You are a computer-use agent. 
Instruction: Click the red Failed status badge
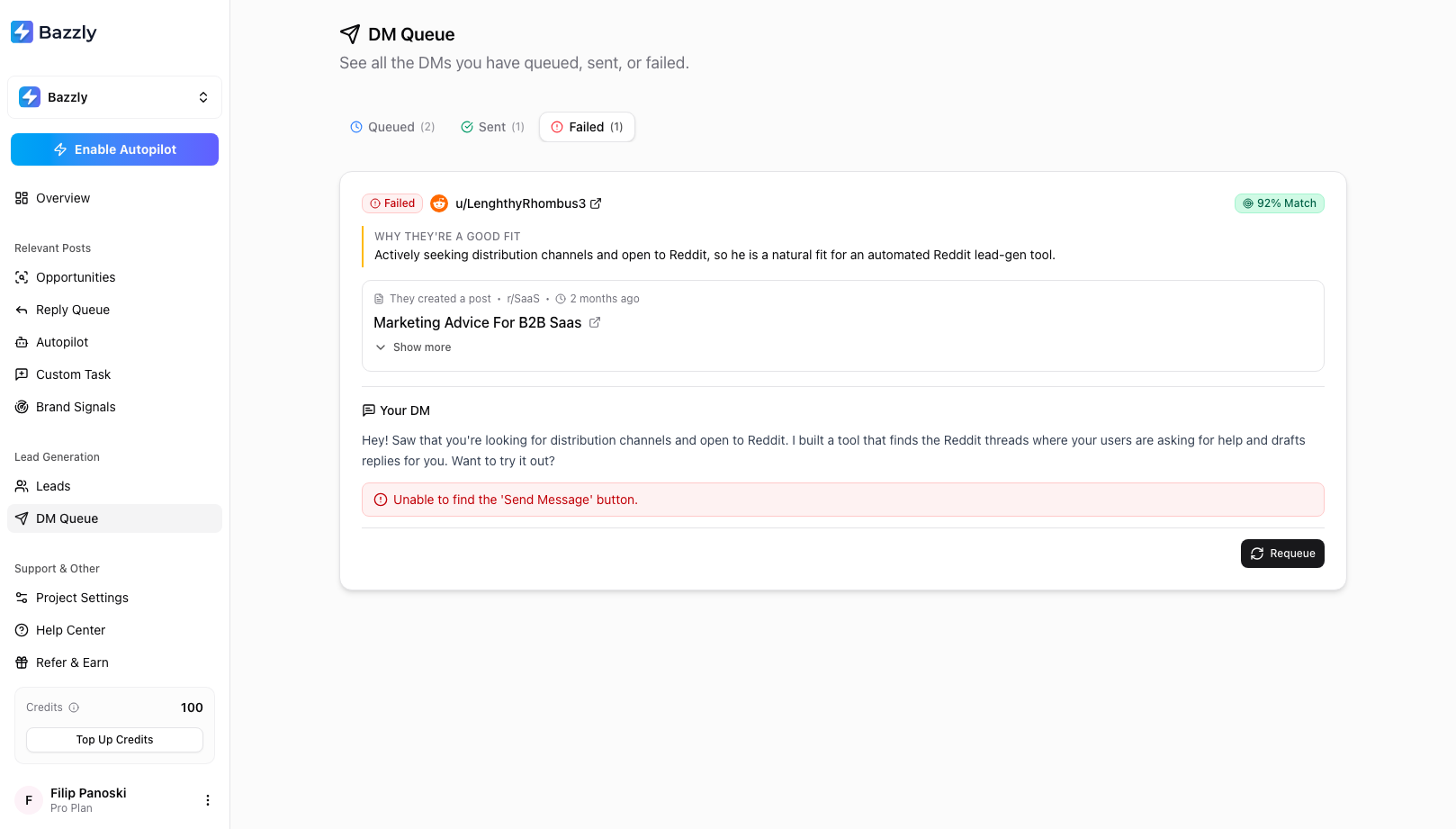[392, 203]
